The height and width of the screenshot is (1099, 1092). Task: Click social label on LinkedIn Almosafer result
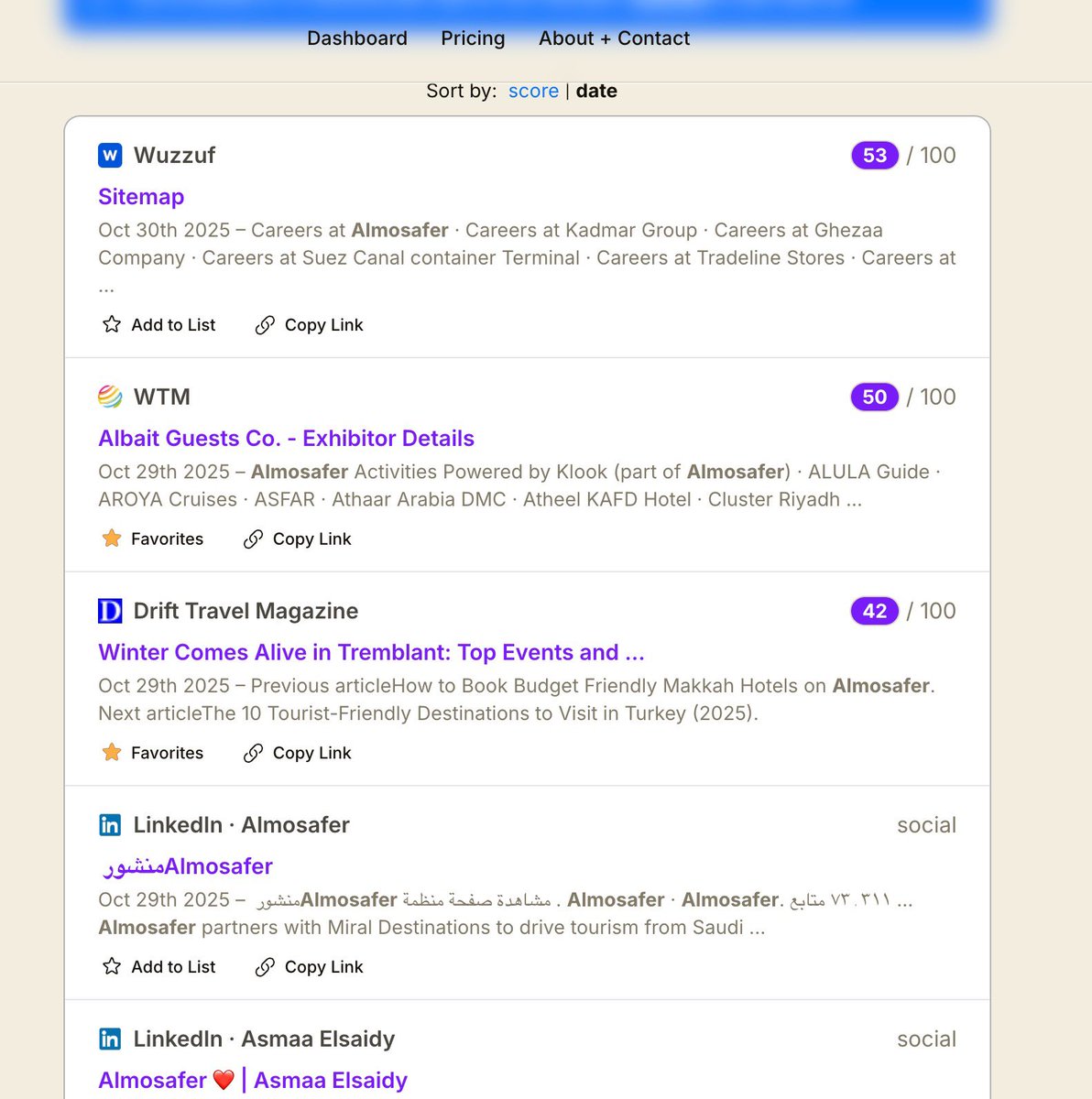point(926,825)
